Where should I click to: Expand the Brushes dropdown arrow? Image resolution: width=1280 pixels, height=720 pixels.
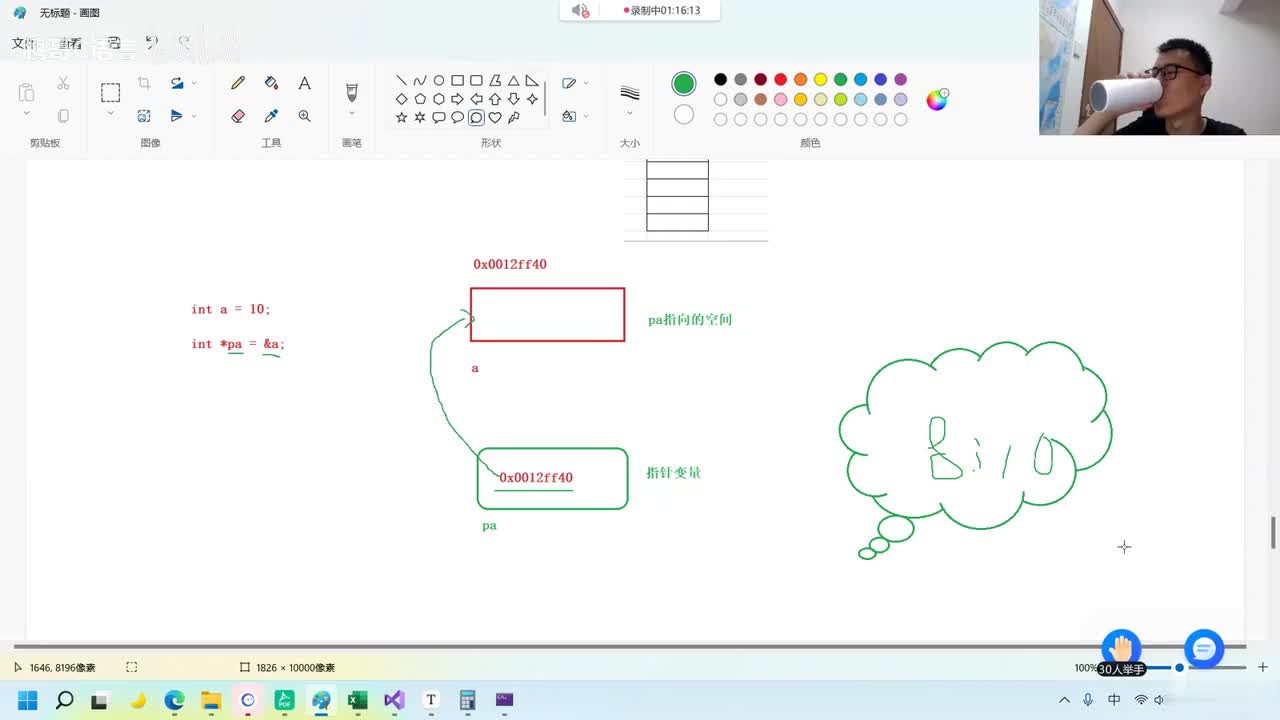351,114
